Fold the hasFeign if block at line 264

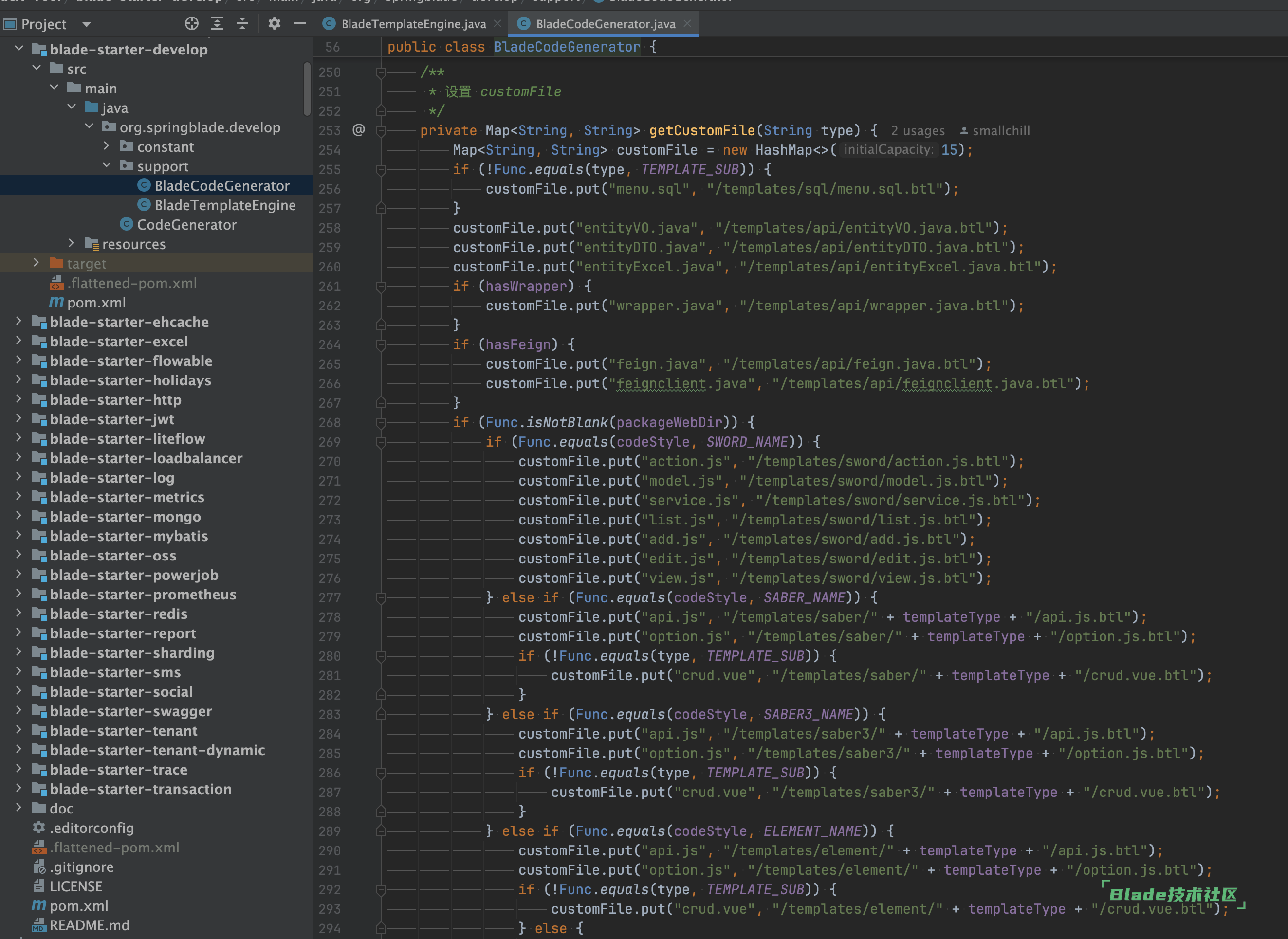pos(381,344)
